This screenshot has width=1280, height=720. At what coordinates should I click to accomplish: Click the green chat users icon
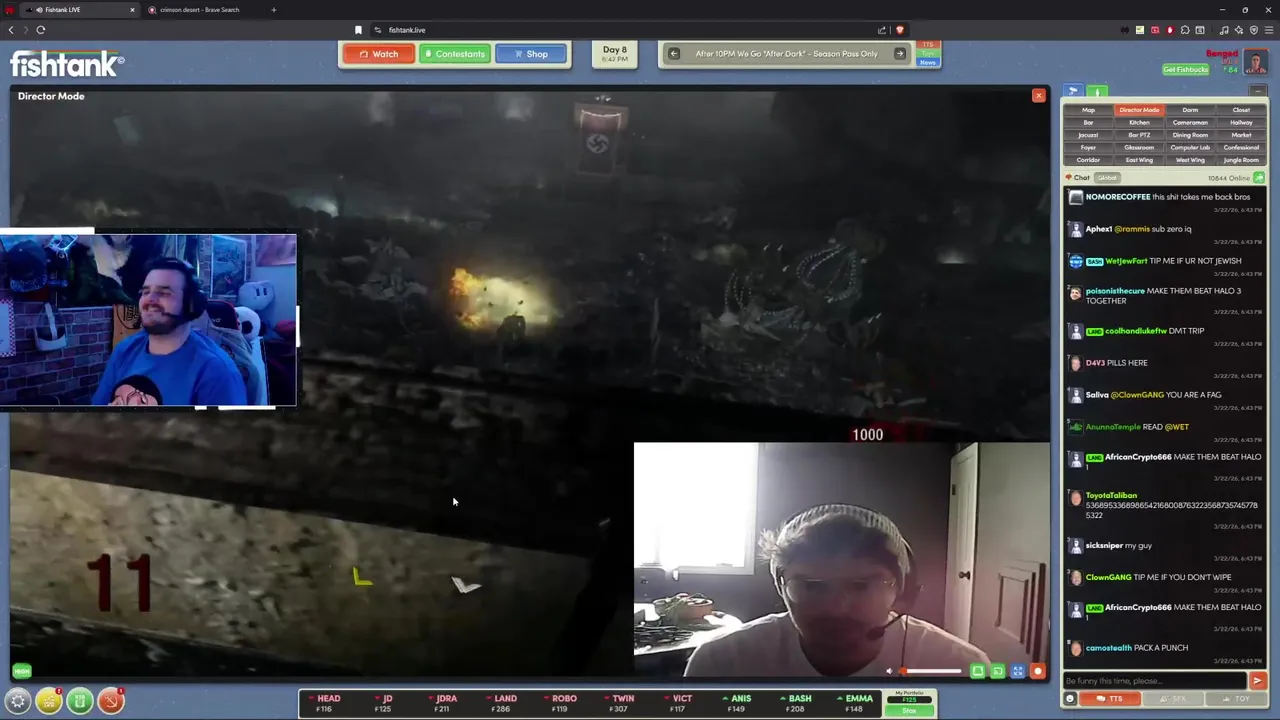[1259, 178]
